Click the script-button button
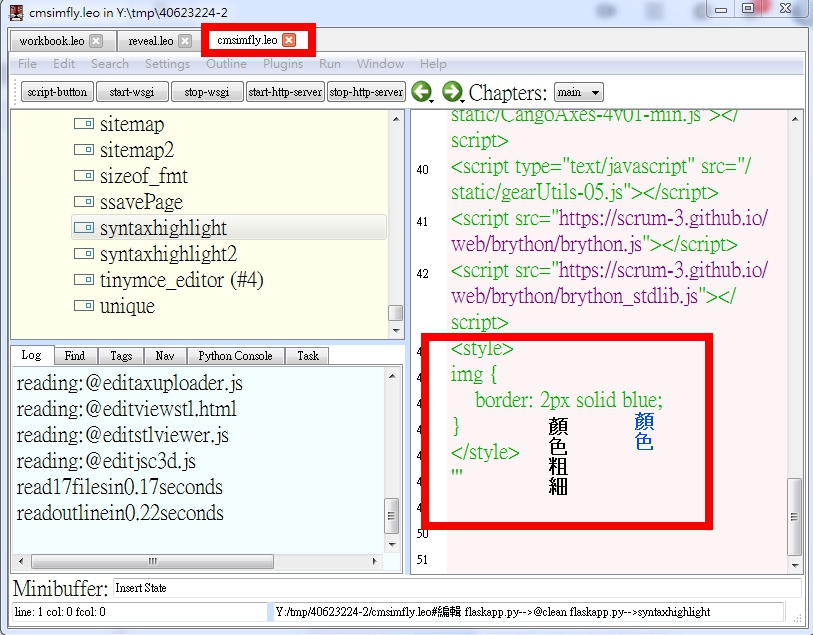Screen dimensions: 813x635 pyautogui.click(x=57, y=92)
